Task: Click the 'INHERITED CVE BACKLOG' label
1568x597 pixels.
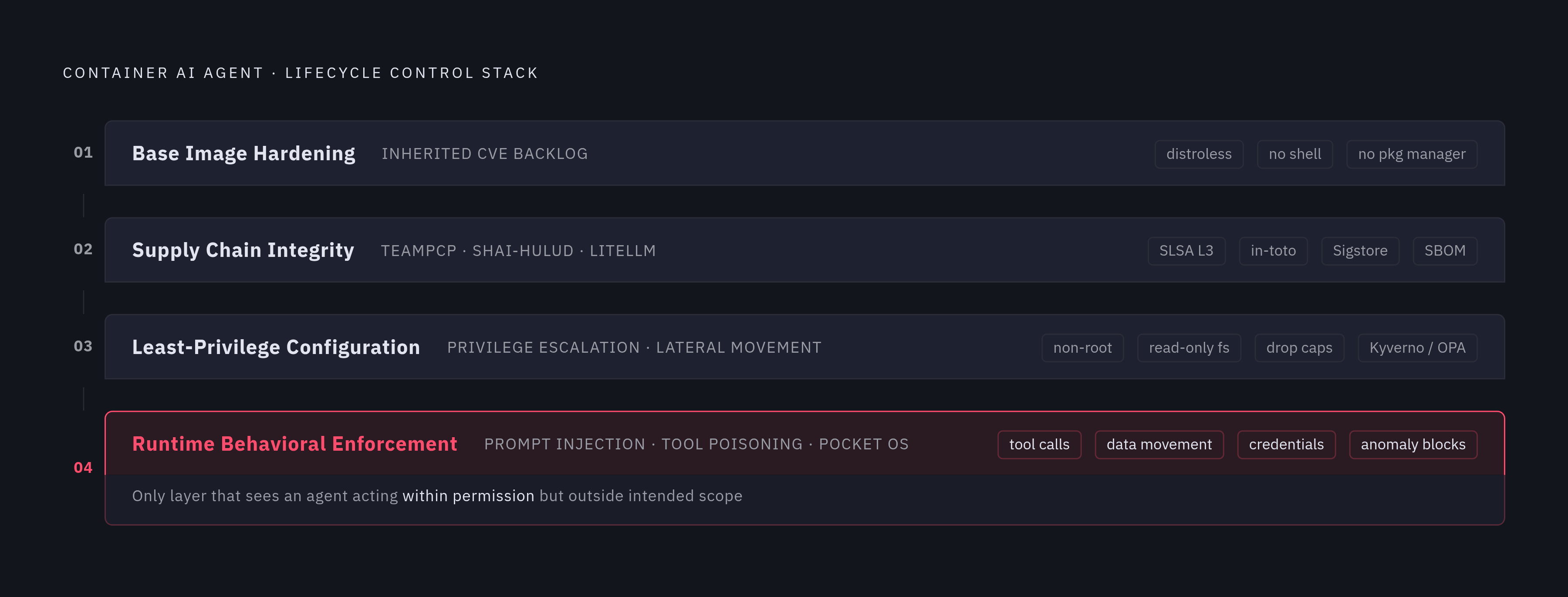Action: pyautogui.click(x=484, y=154)
